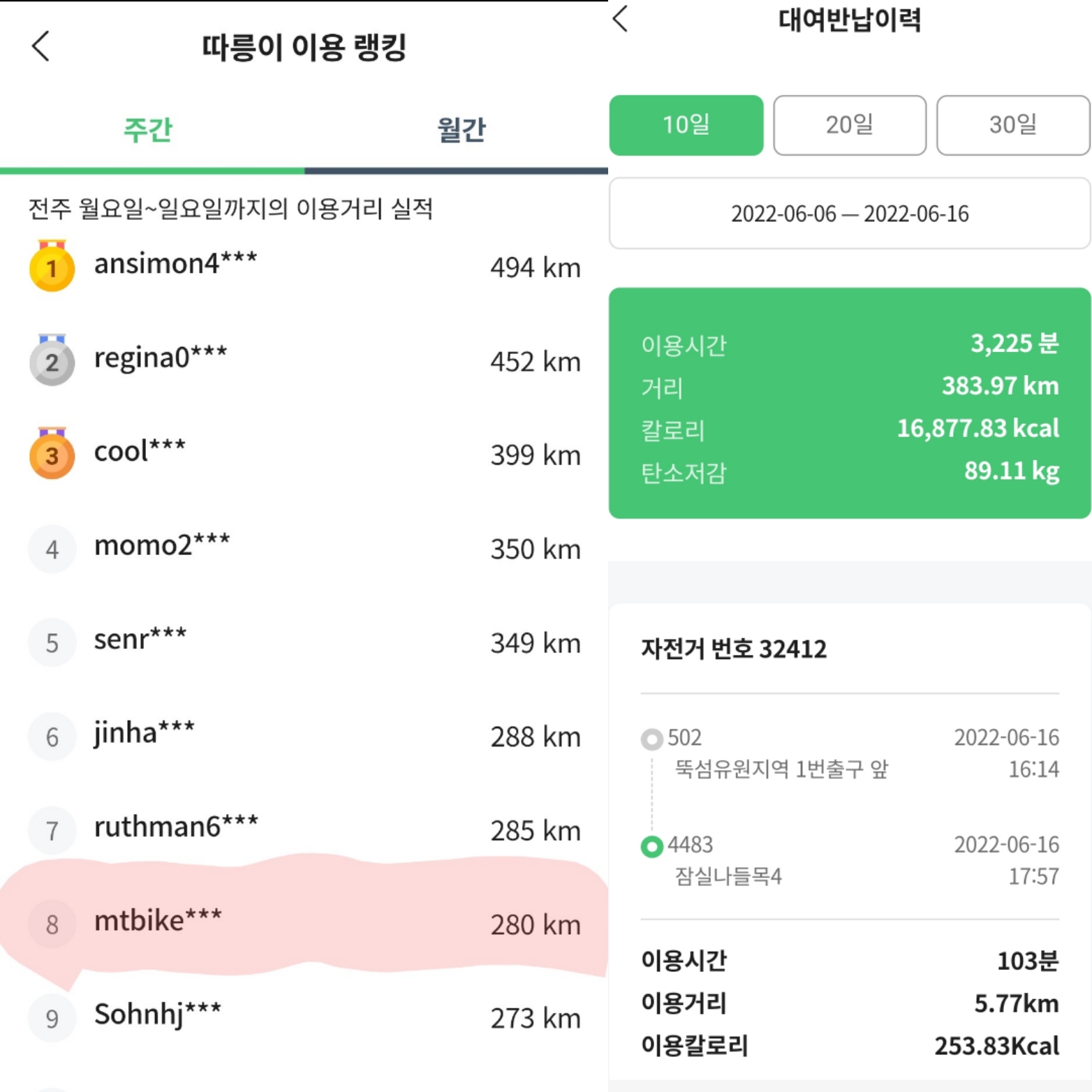Select the 20일 period filter
The height and width of the screenshot is (1092, 1092).
(x=849, y=125)
